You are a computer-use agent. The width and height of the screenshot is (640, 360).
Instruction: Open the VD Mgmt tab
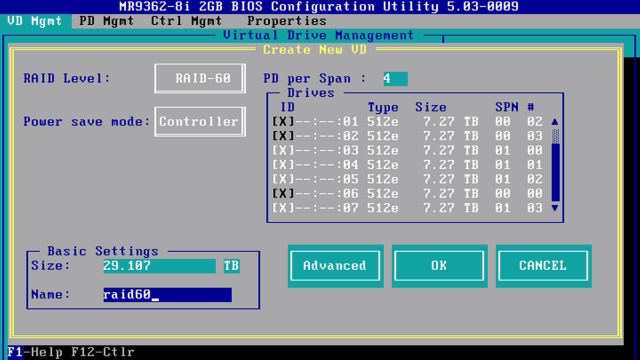[35, 21]
